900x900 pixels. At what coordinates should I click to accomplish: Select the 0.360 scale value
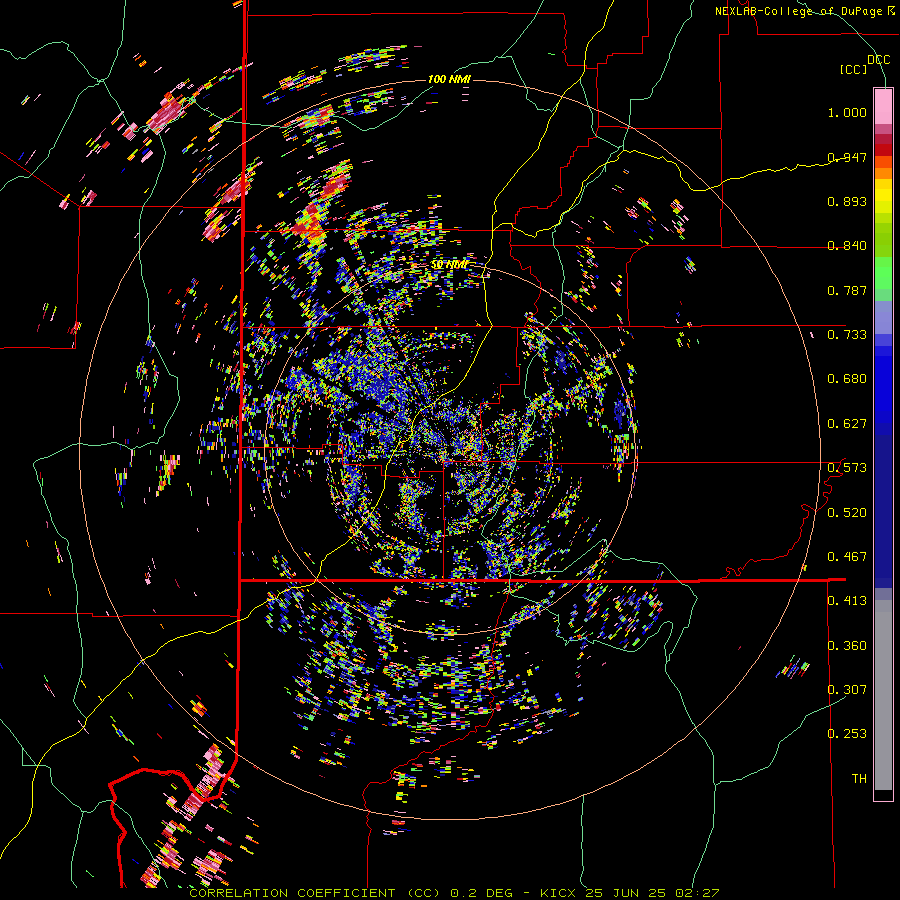coord(847,646)
